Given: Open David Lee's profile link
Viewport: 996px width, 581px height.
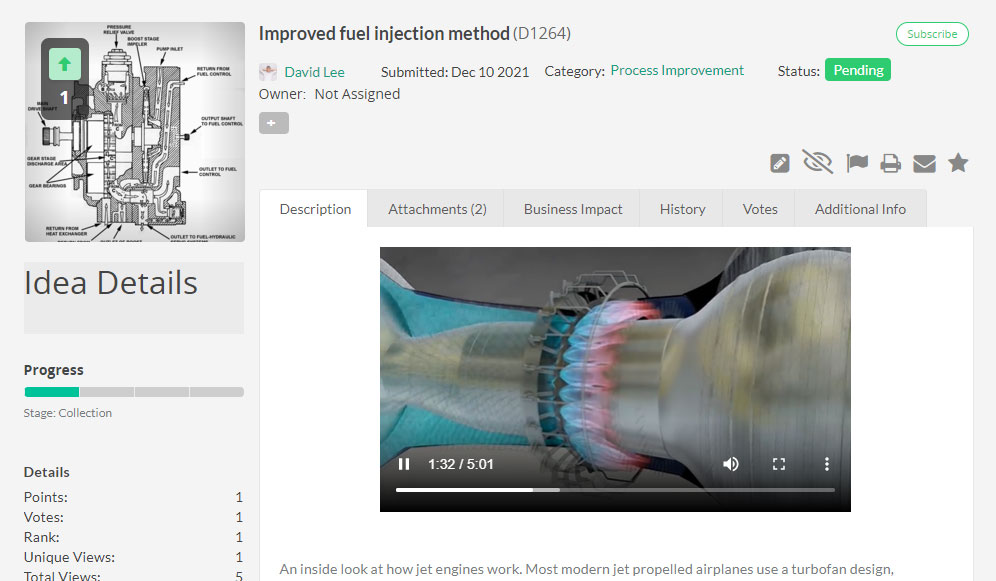Looking at the screenshot, I should 314,72.
